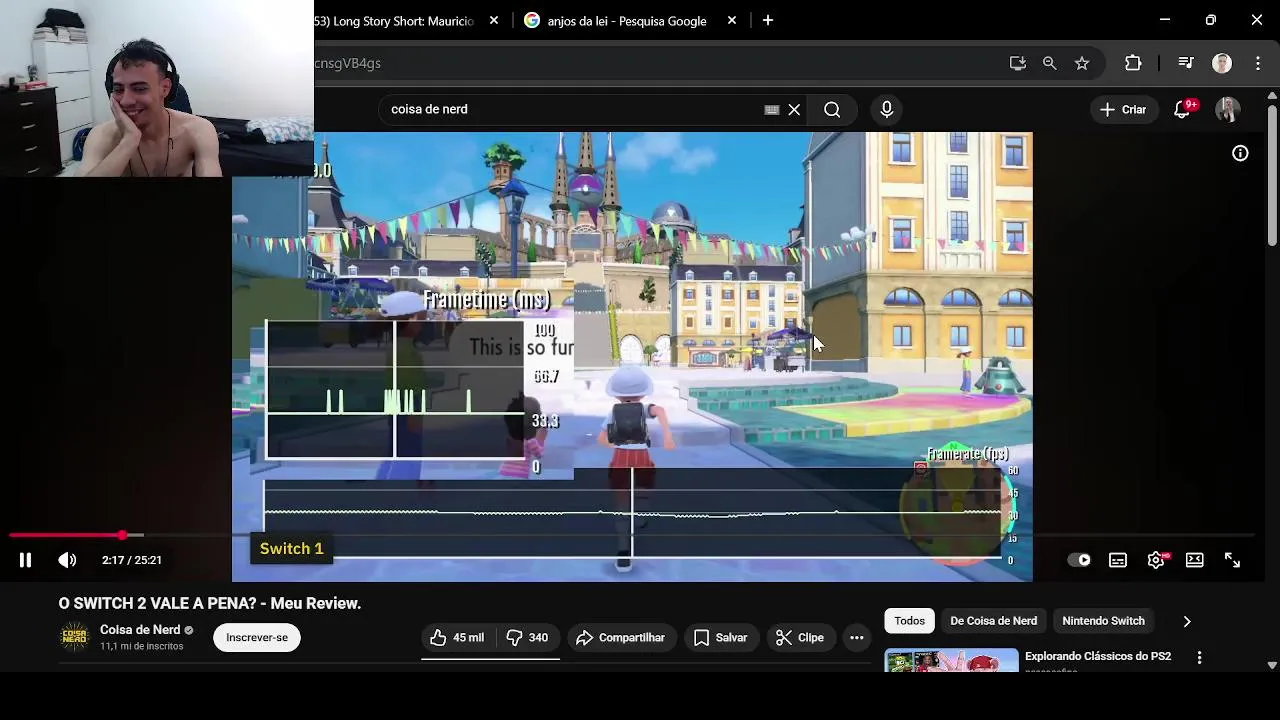Close the 'anjos da lei' tab

[732, 20]
